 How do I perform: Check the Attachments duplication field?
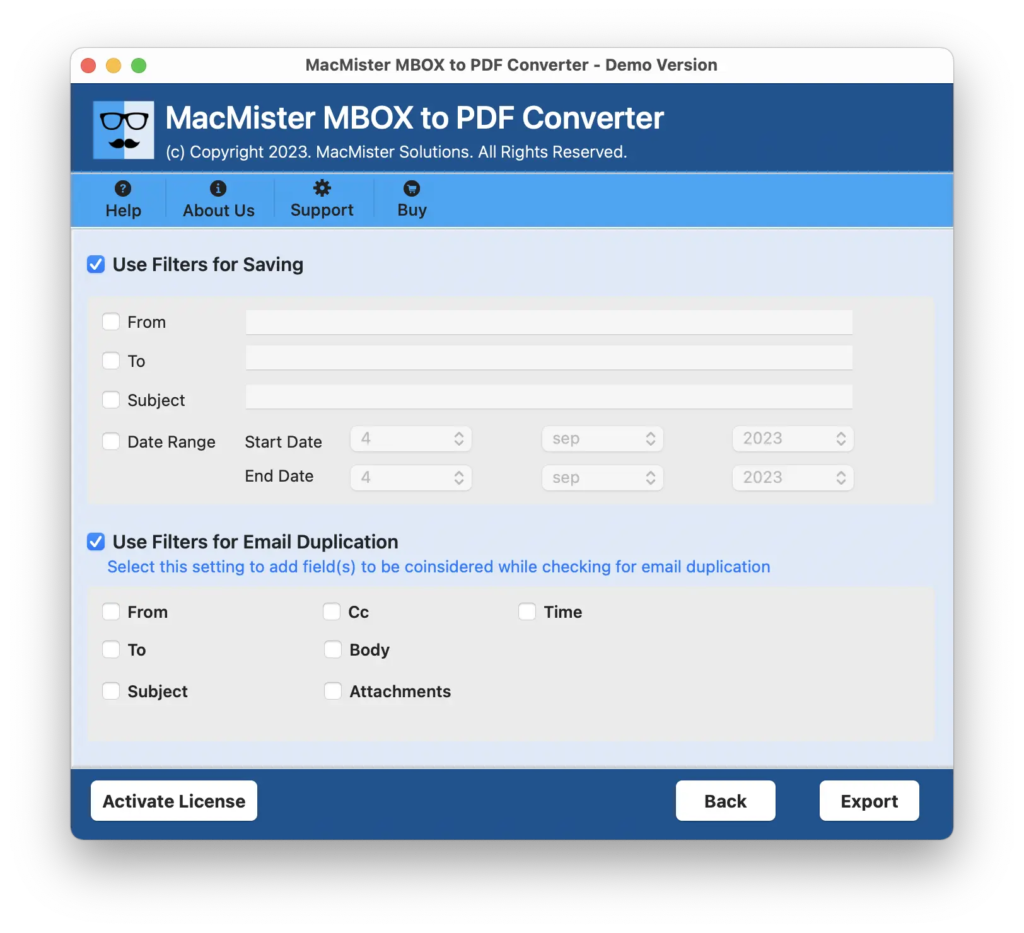pyautogui.click(x=333, y=691)
